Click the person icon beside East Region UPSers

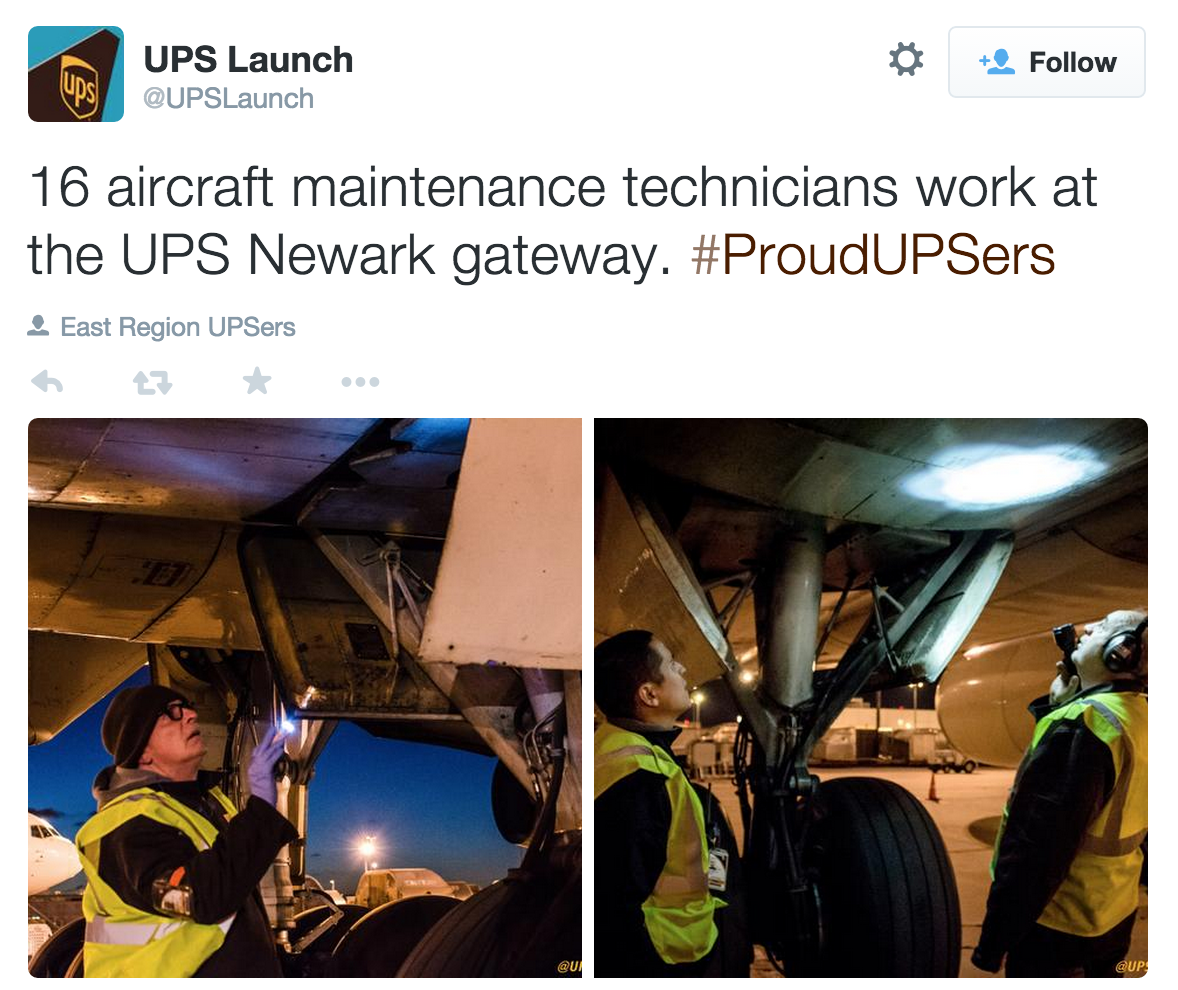tap(38, 326)
